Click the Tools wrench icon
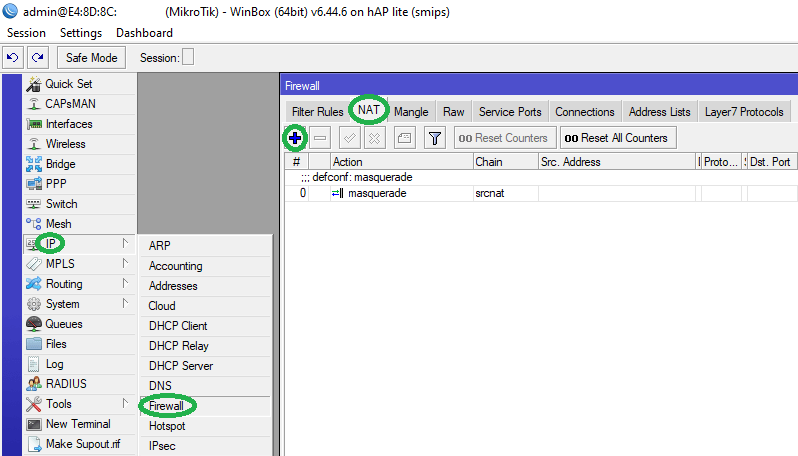The width and height of the screenshot is (798, 456). coord(34,404)
